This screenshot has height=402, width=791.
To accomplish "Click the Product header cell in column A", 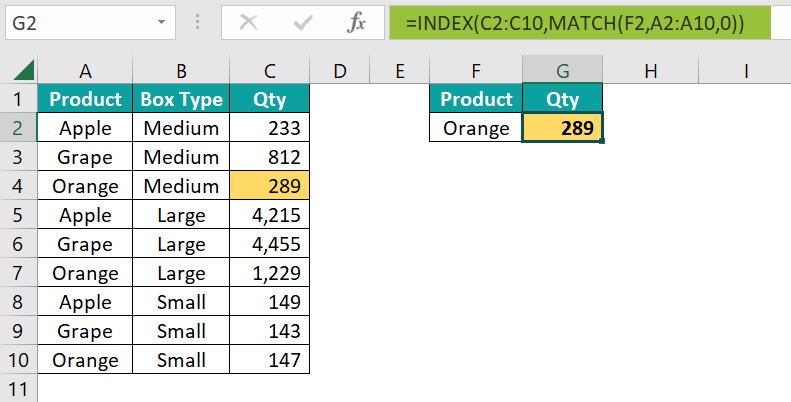I will click(85, 98).
